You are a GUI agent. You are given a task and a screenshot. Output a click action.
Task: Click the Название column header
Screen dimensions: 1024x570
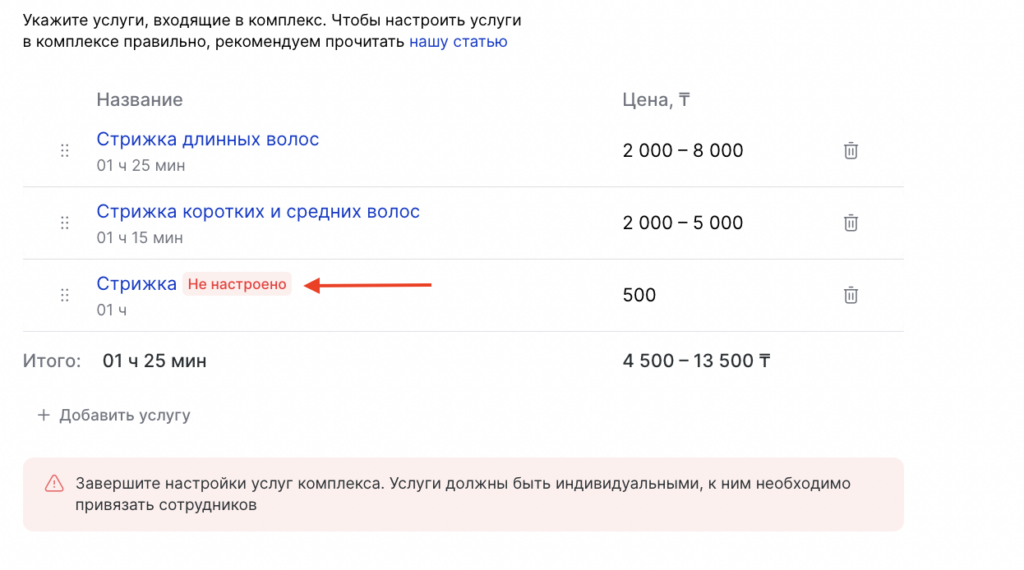(x=140, y=100)
